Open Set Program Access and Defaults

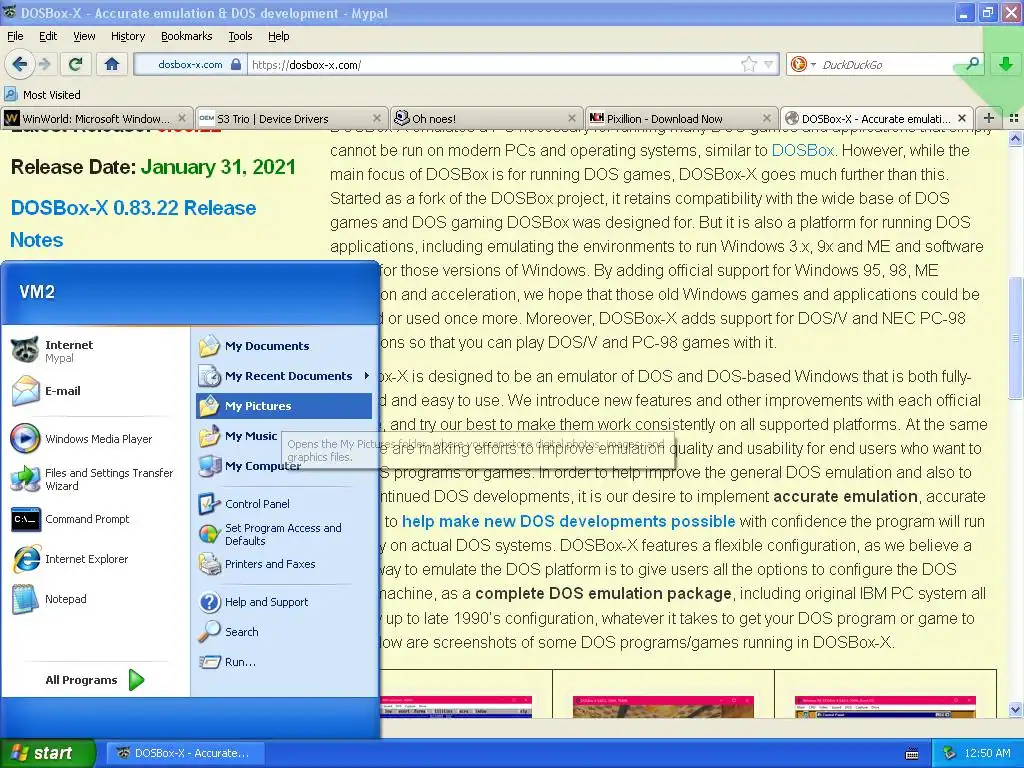[x=283, y=534]
